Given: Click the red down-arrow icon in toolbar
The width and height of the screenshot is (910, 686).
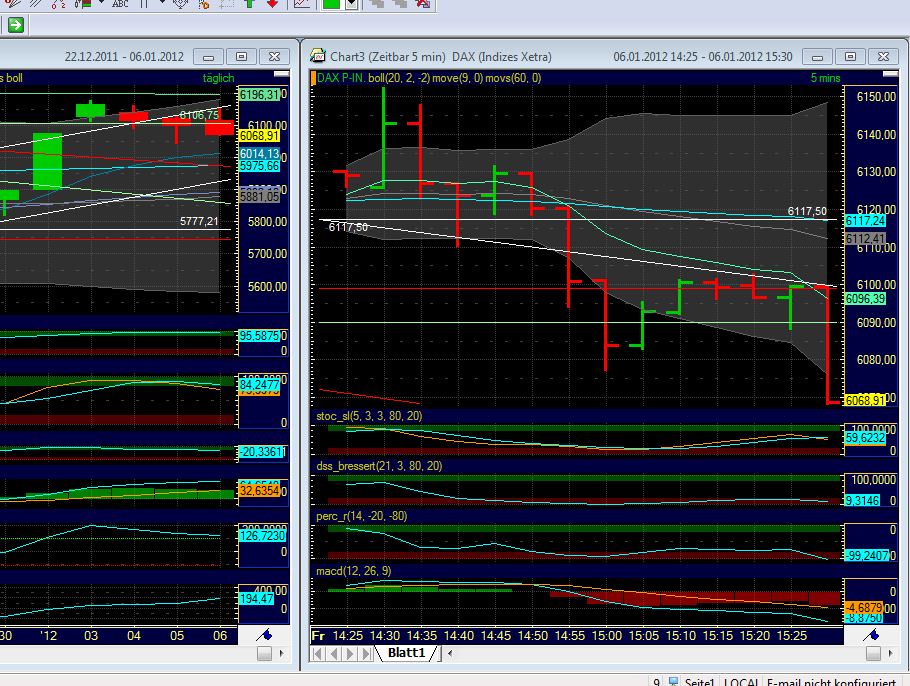Looking at the screenshot, I should 271,4.
